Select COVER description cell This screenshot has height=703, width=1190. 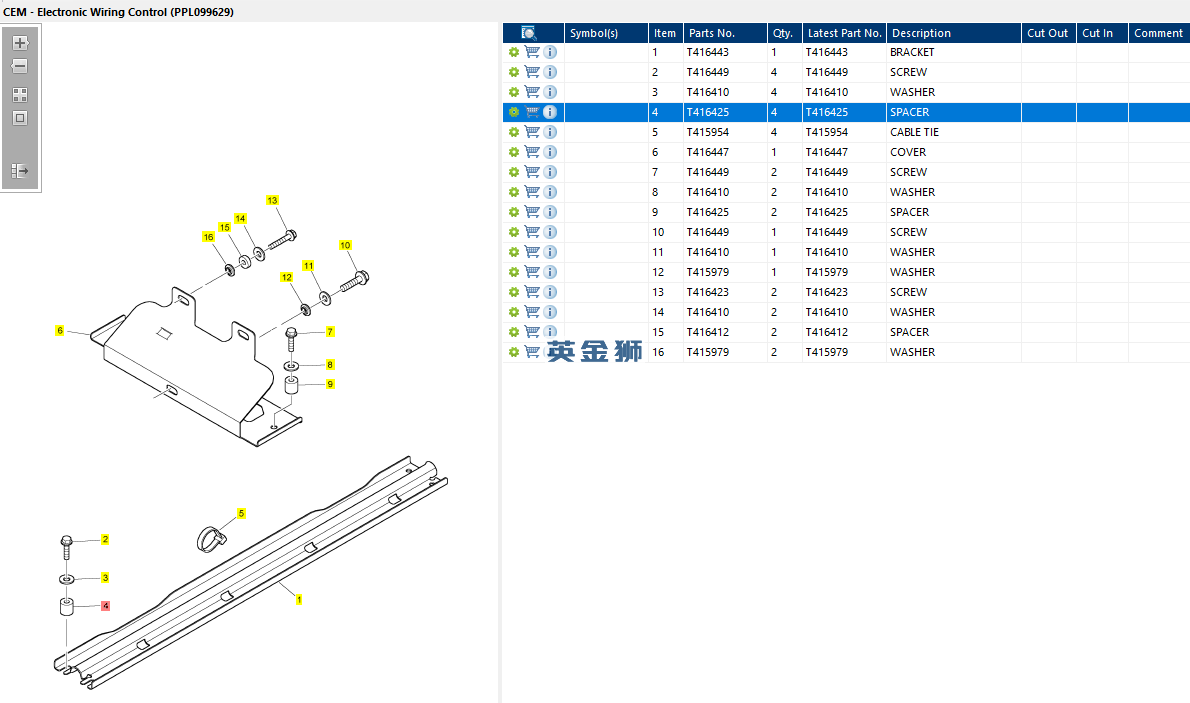click(x=908, y=152)
